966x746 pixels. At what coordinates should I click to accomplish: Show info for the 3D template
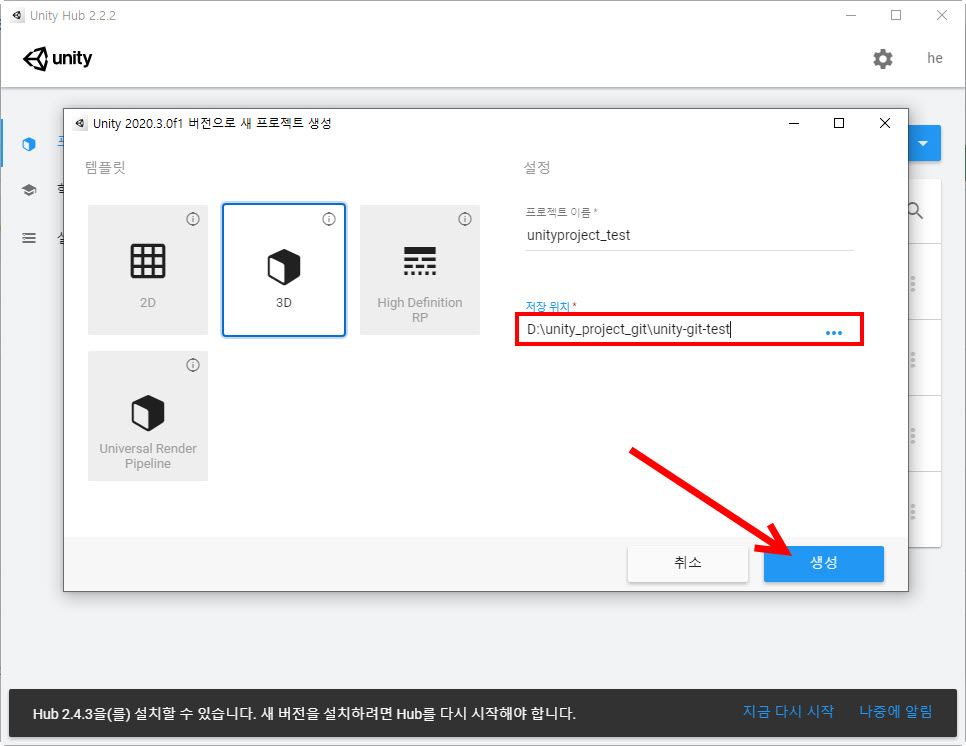coord(329,219)
